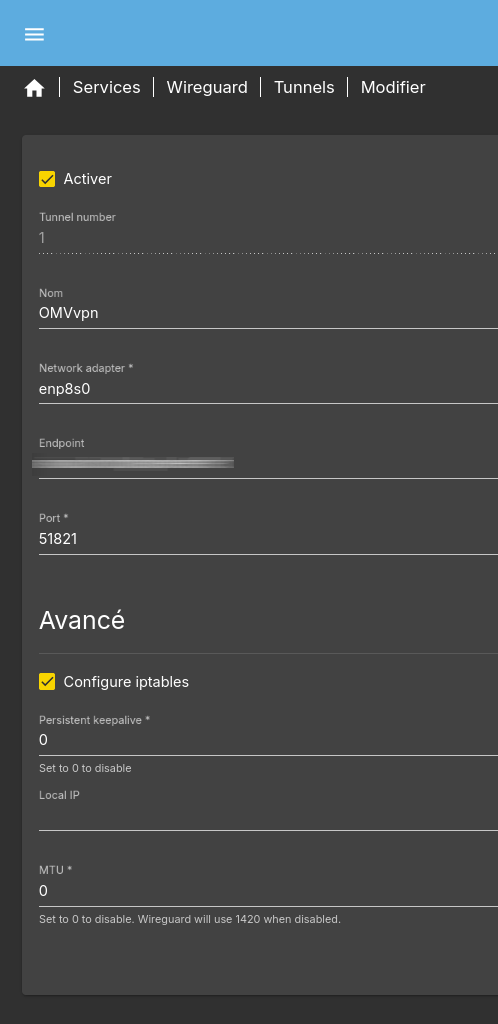Open the Network adapter selector enp8s0
The height and width of the screenshot is (1024, 498).
pos(268,389)
